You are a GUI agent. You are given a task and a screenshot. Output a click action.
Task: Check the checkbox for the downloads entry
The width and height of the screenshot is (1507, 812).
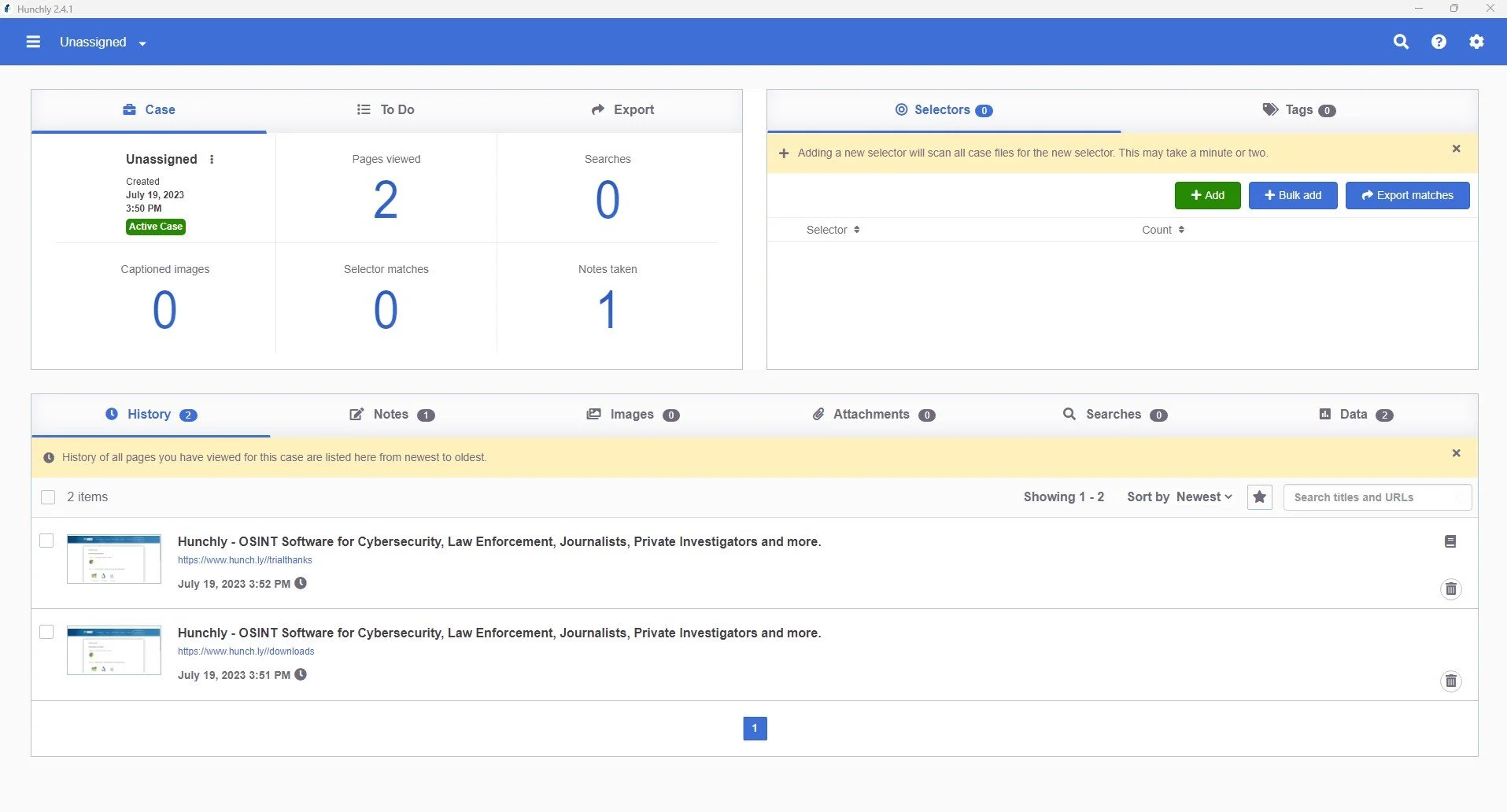(x=47, y=632)
